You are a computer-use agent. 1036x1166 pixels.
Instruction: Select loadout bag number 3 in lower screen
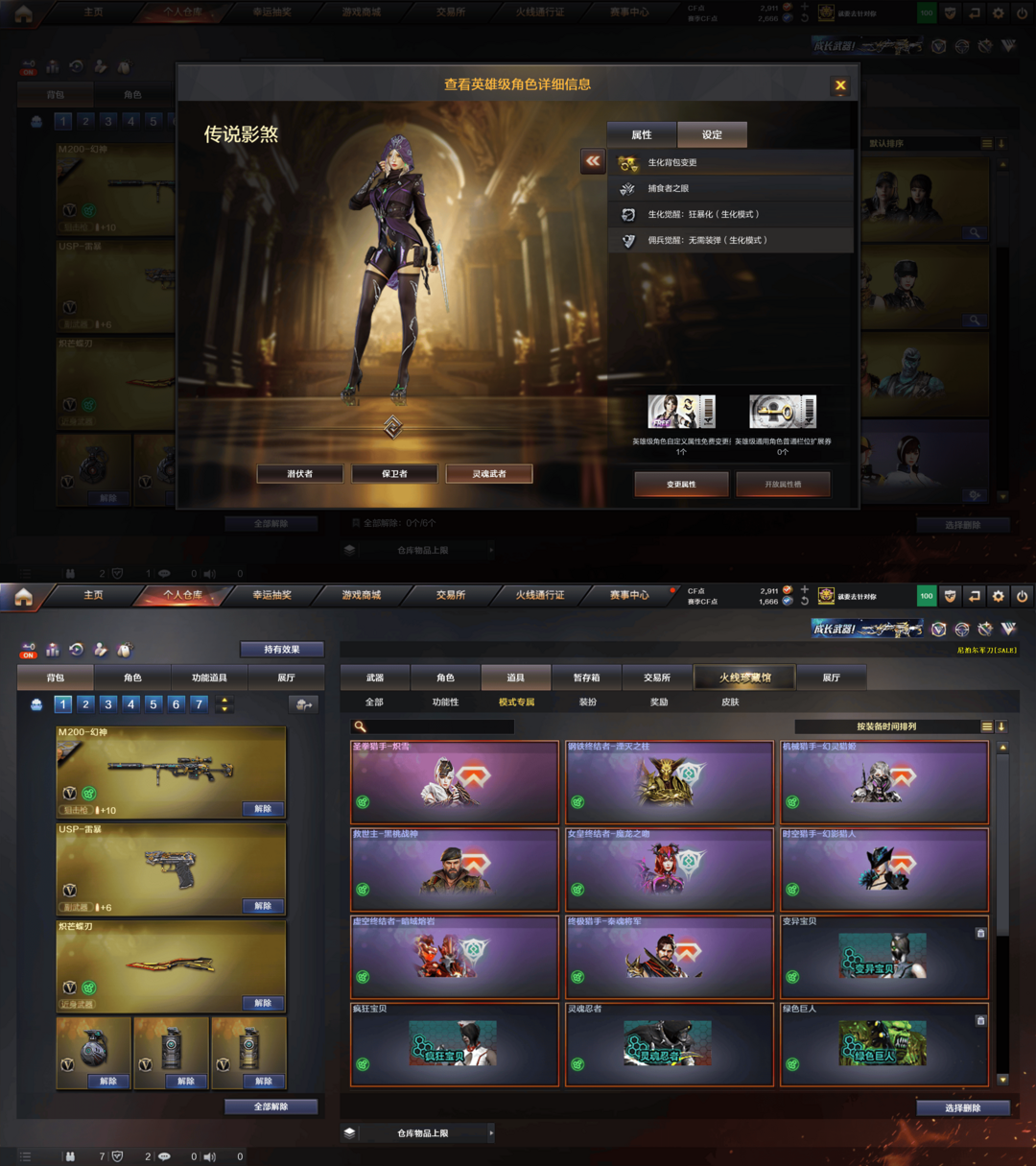pyautogui.click(x=108, y=704)
